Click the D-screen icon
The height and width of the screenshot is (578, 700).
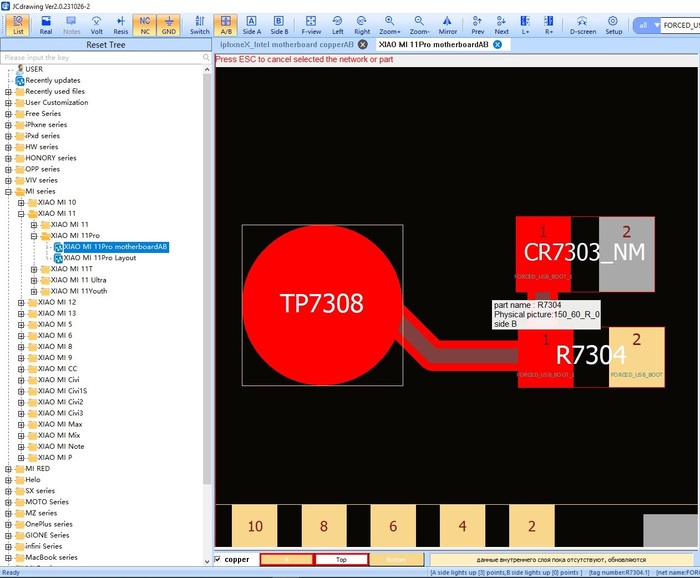pos(583,24)
